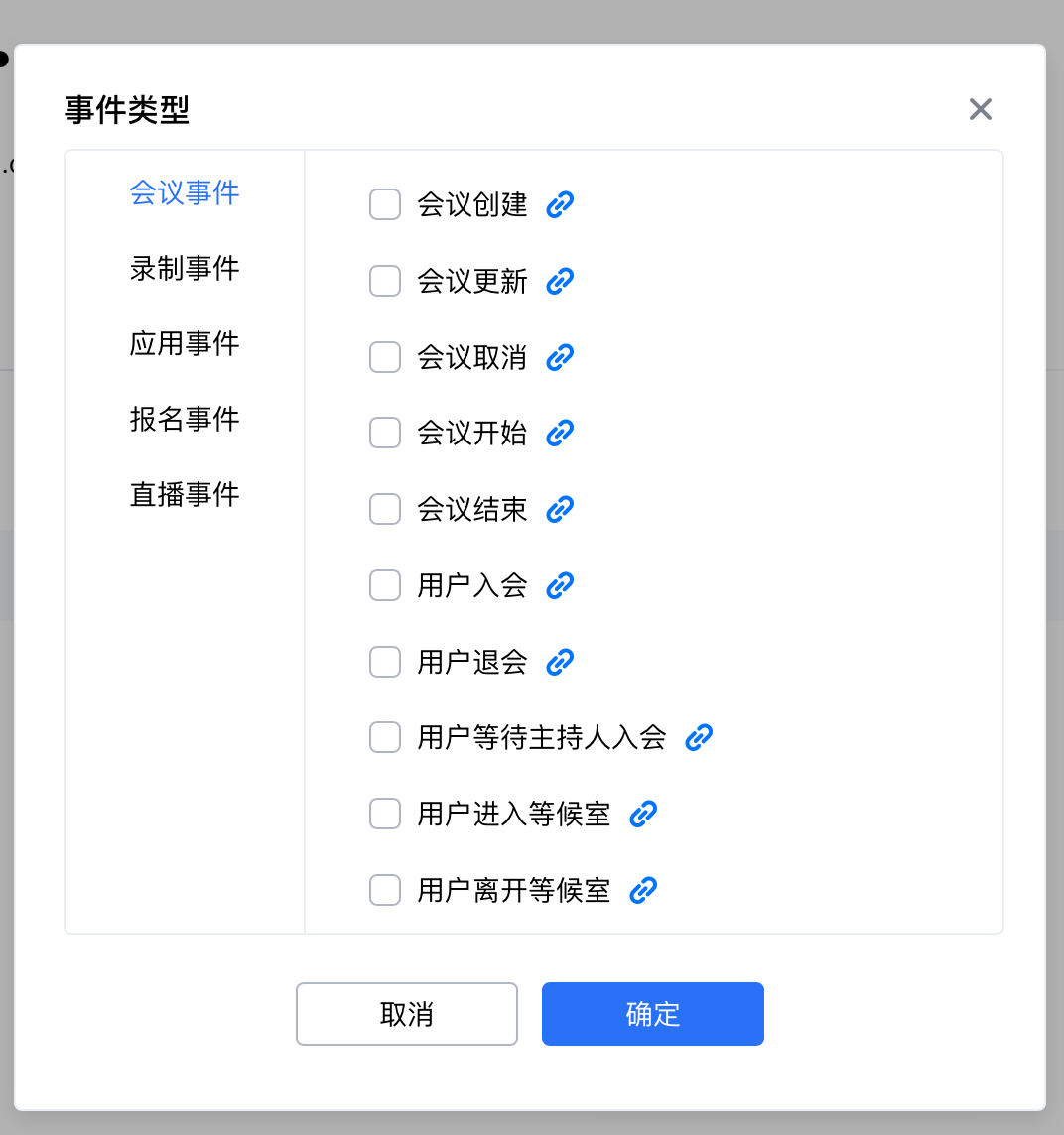This screenshot has height=1135, width=1064.
Task: Tick the 用户退会 checkbox
Action: 385,662
